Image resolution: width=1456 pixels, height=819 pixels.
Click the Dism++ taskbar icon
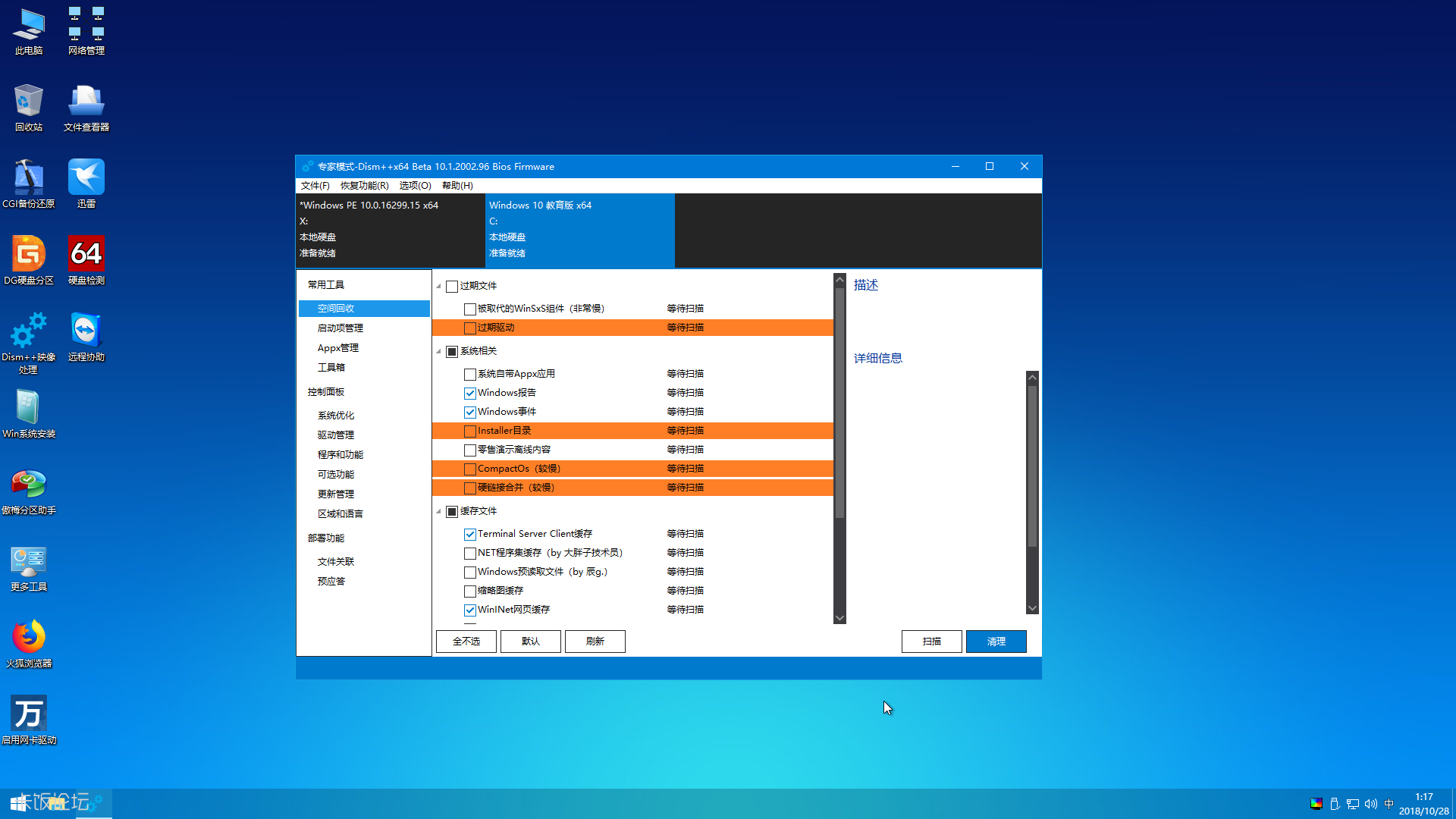pos(94,803)
